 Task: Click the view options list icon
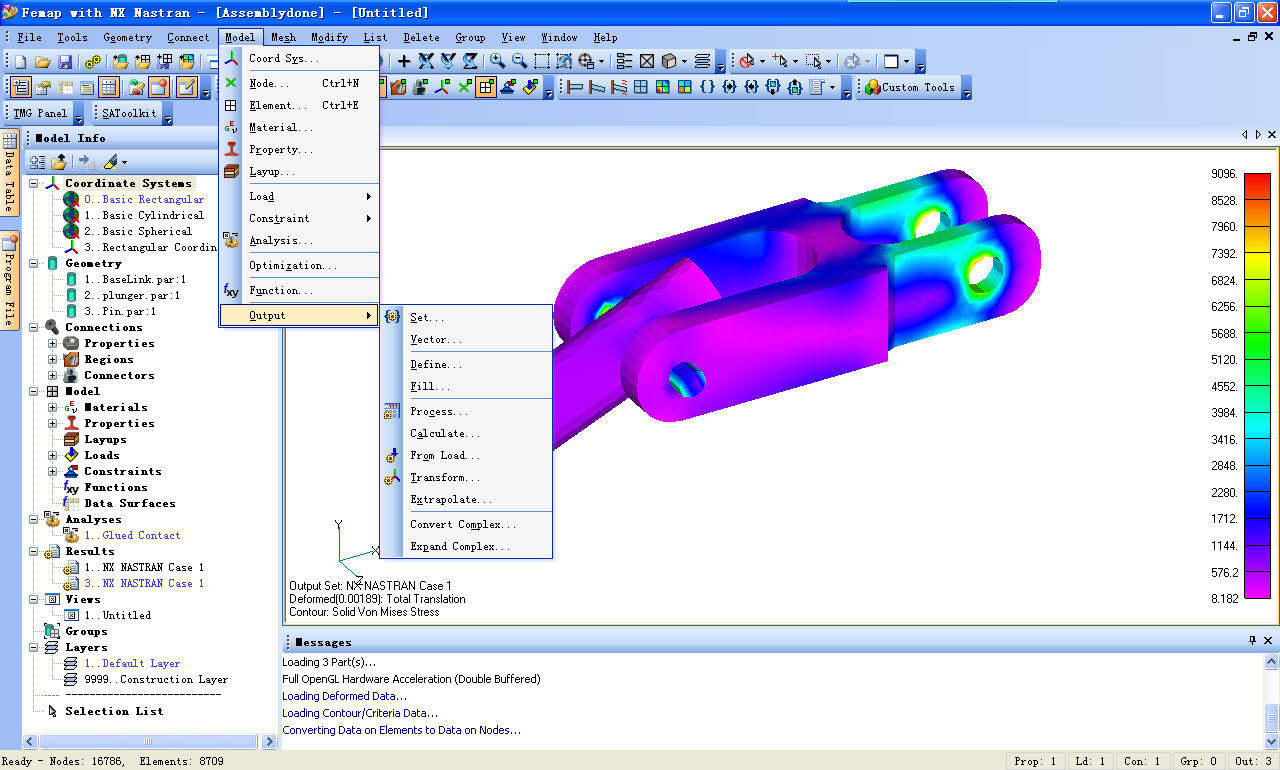pos(624,61)
